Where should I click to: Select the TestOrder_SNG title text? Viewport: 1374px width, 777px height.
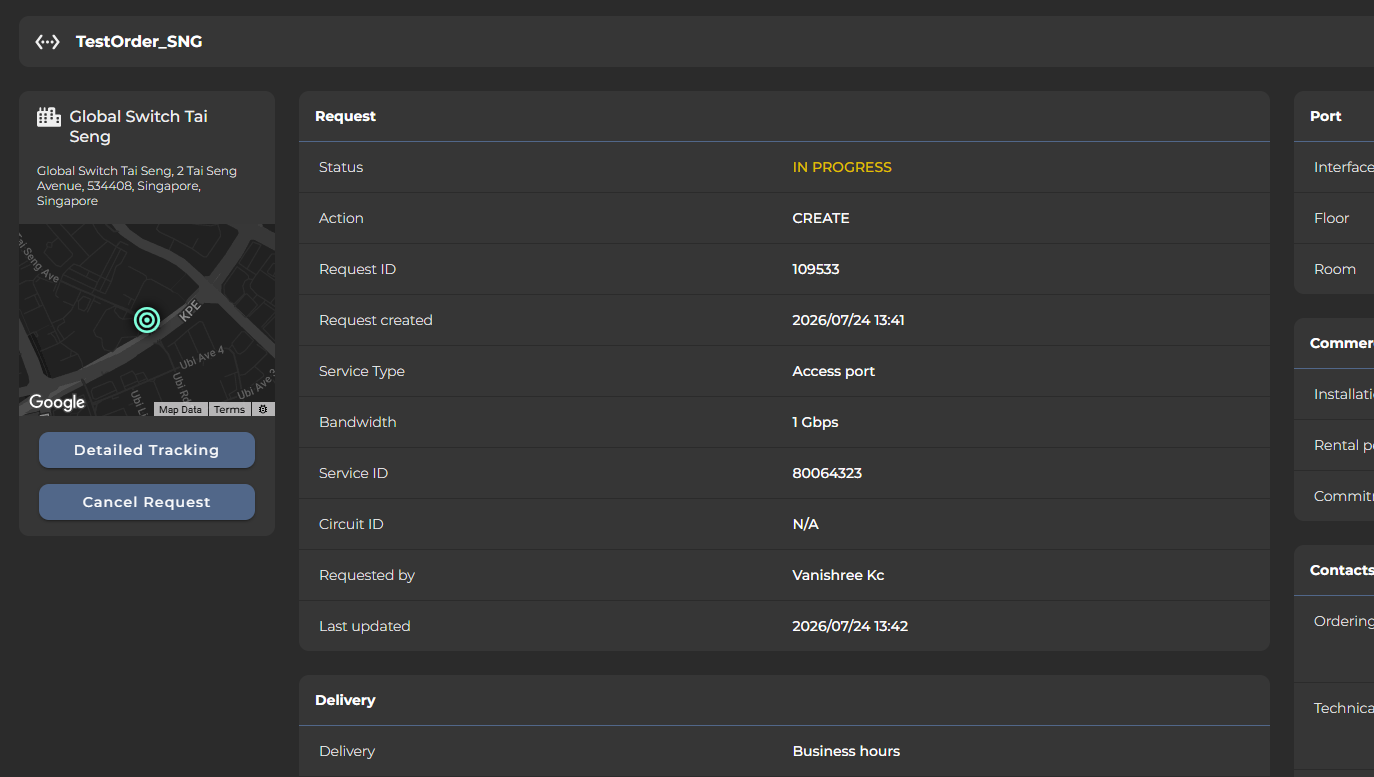(139, 42)
